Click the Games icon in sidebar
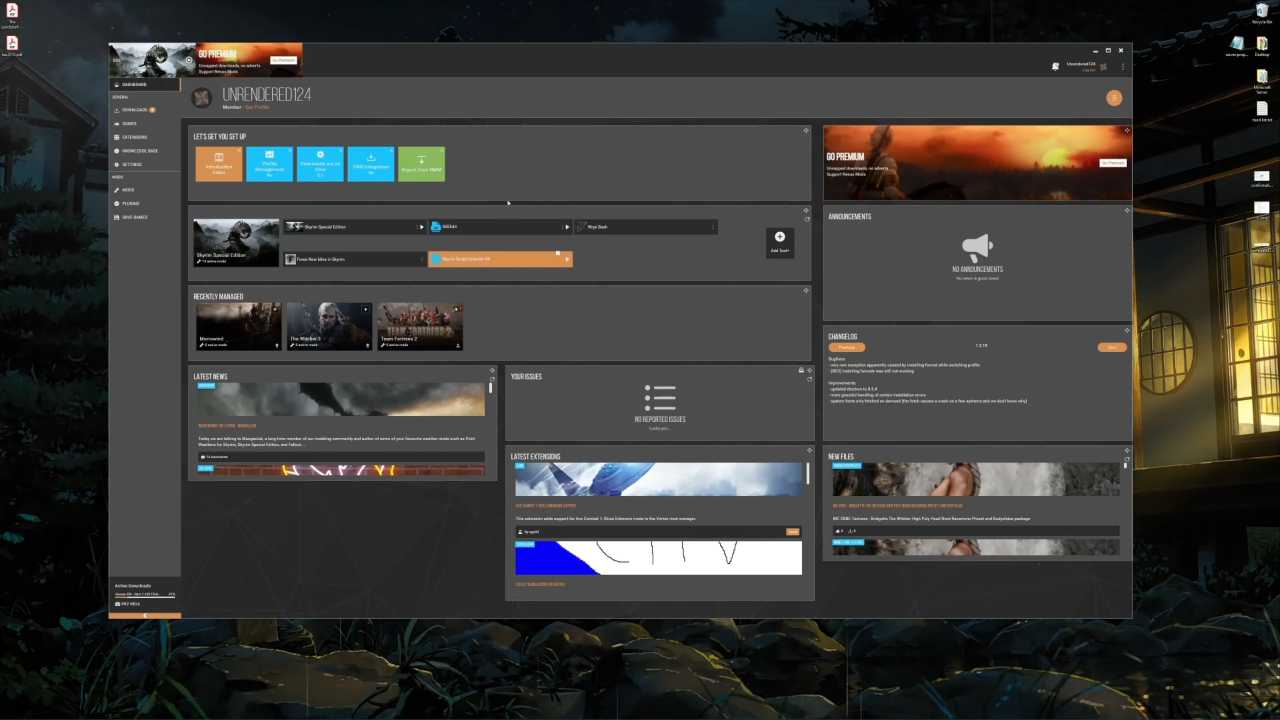Image resolution: width=1280 pixels, height=720 pixels. tap(117, 124)
